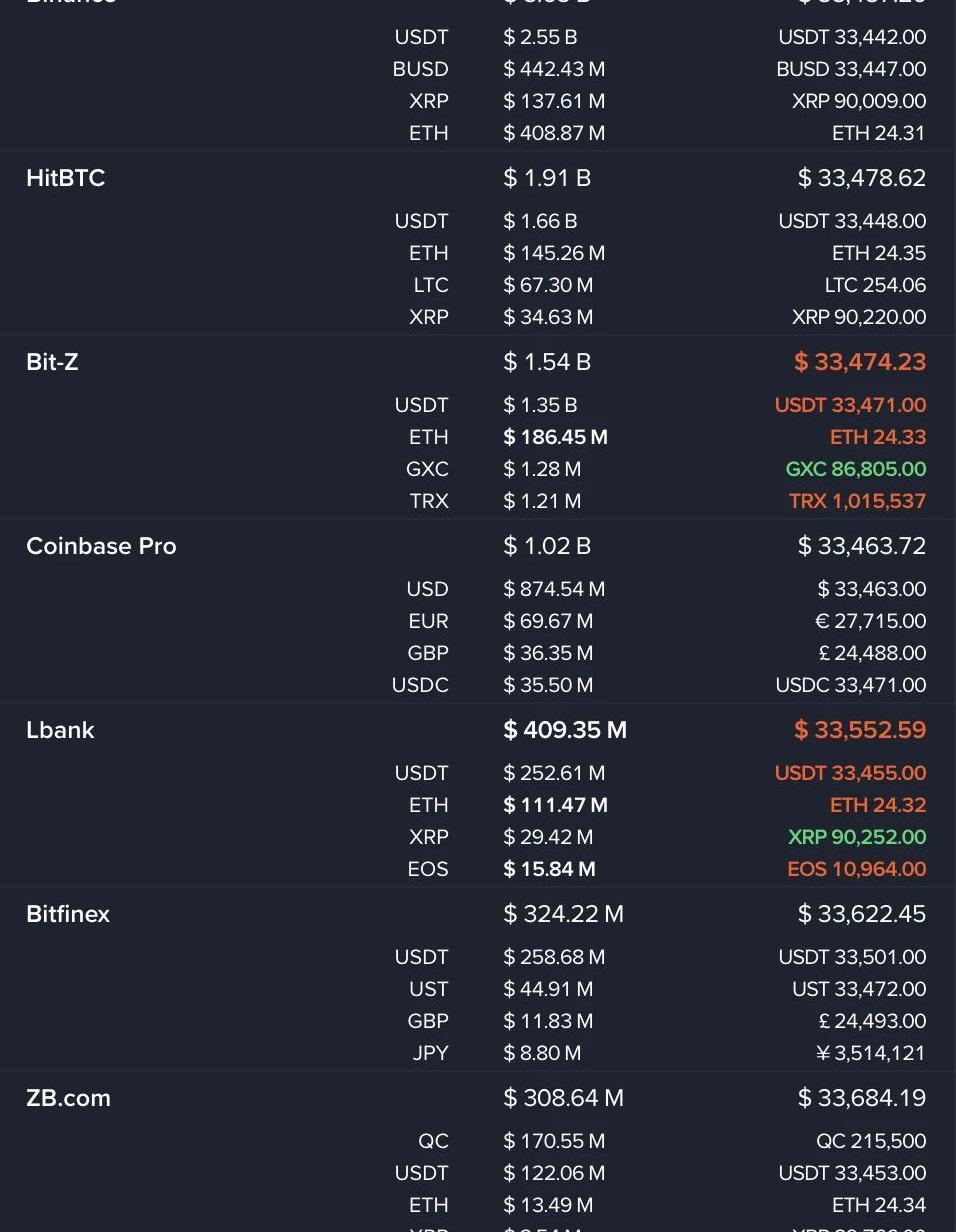Click the ¥ 3,514,121 Bitfinex price
956x1232 pixels.
tap(871, 1053)
